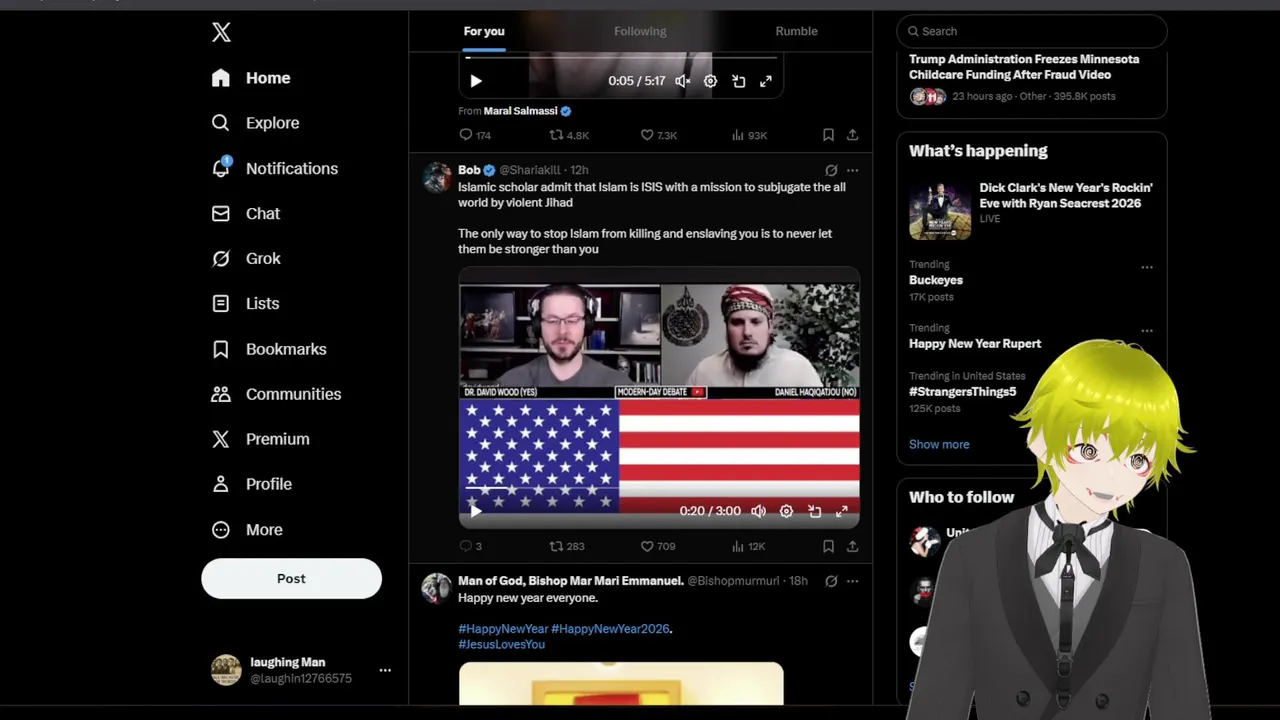Screen dimensions: 1280x720
Task: Open Grok actions on Bob's post
Action: click(831, 170)
